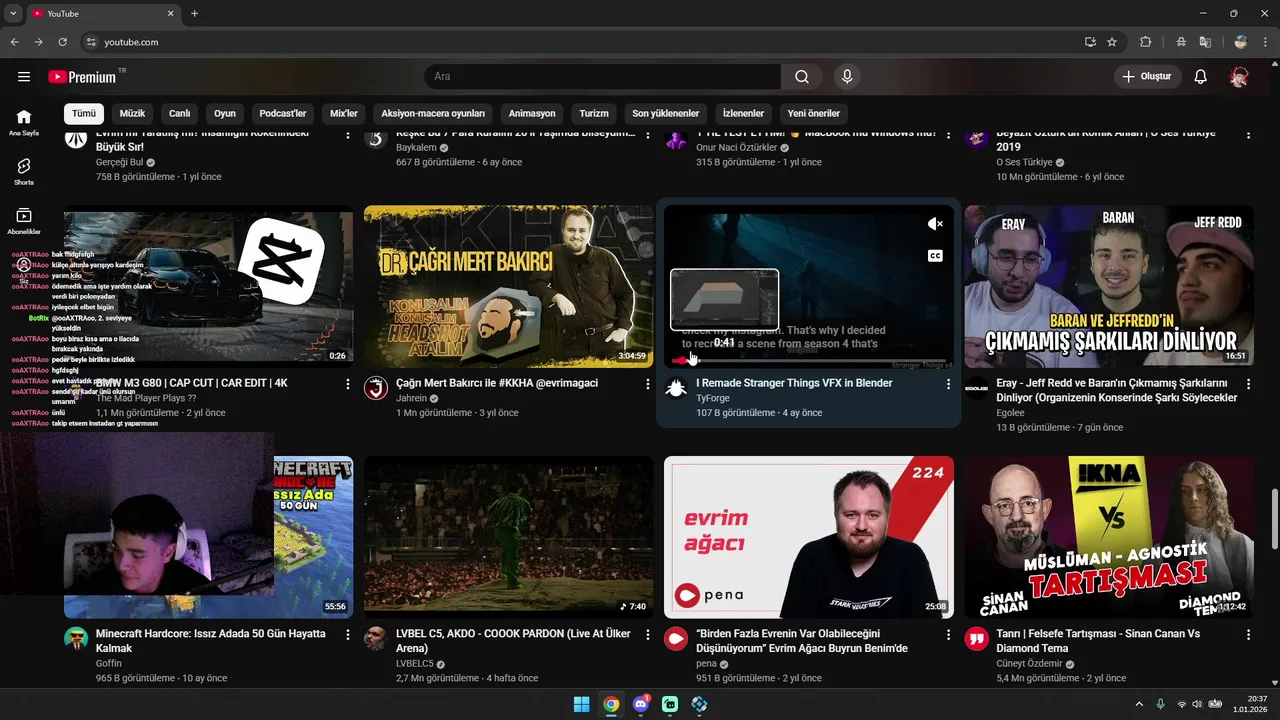
Task: Open Abonelikler in the sidebar
Action: click(24, 221)
